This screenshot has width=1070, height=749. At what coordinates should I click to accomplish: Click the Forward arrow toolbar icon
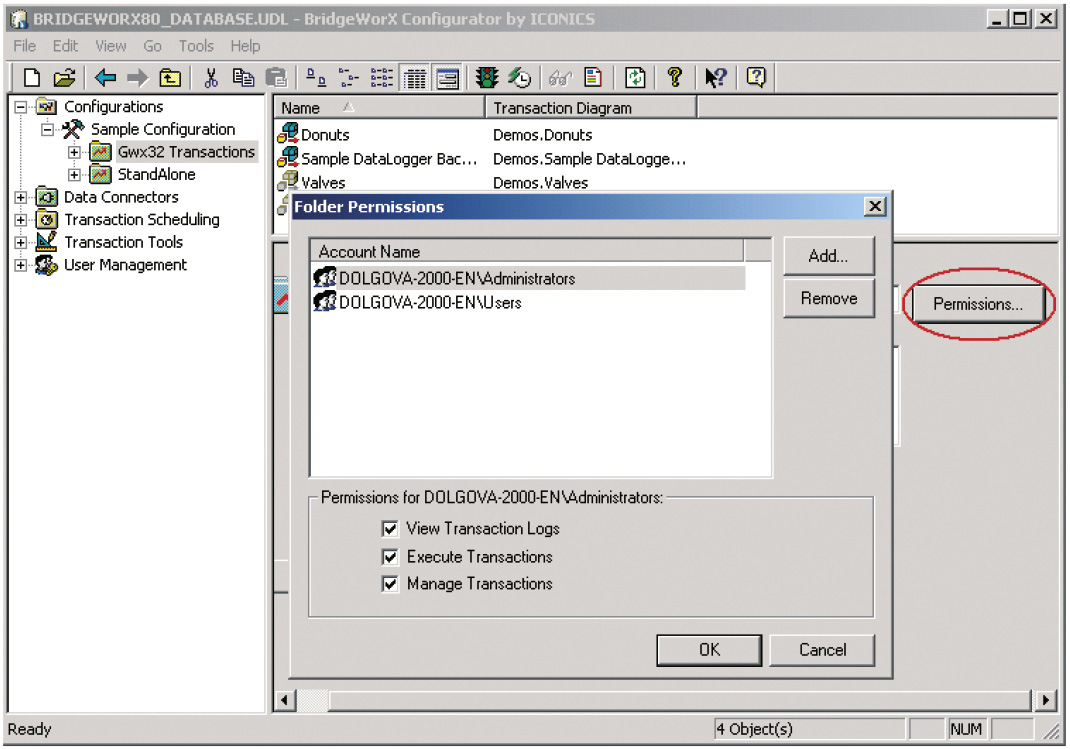point(137,78)
